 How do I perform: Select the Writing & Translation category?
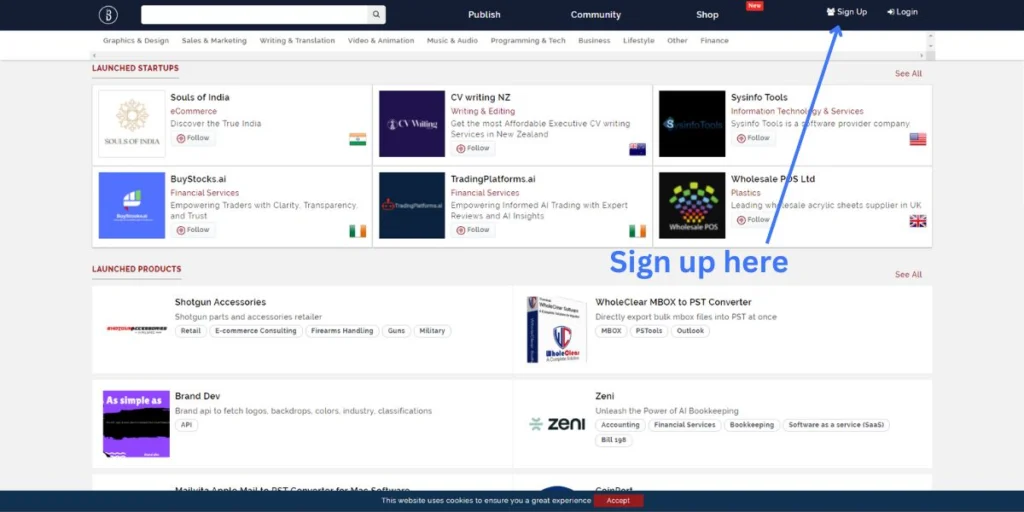297,40
